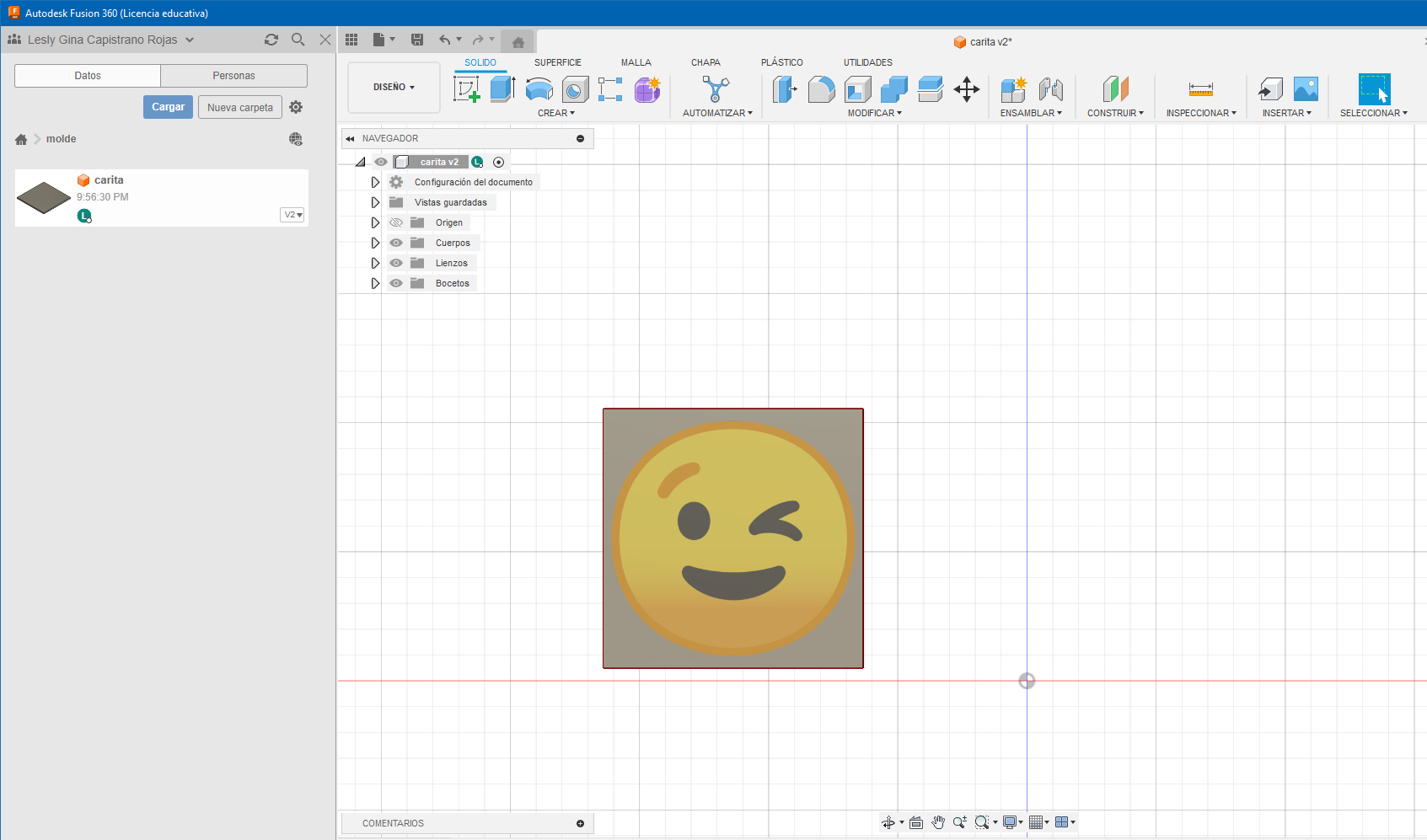Click the Nueva carpeta button
This screenshot has width=1427, height=840.
click(240, 107)
